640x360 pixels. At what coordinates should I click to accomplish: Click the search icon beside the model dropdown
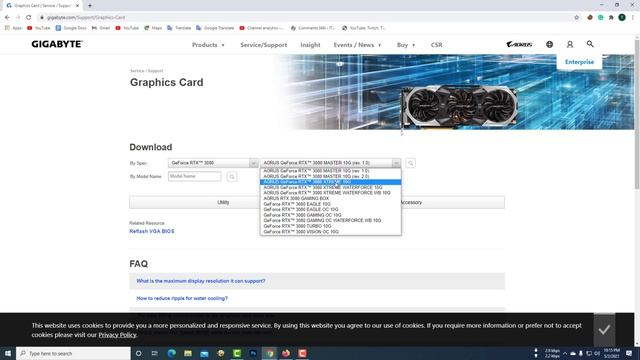coord(411,163)
